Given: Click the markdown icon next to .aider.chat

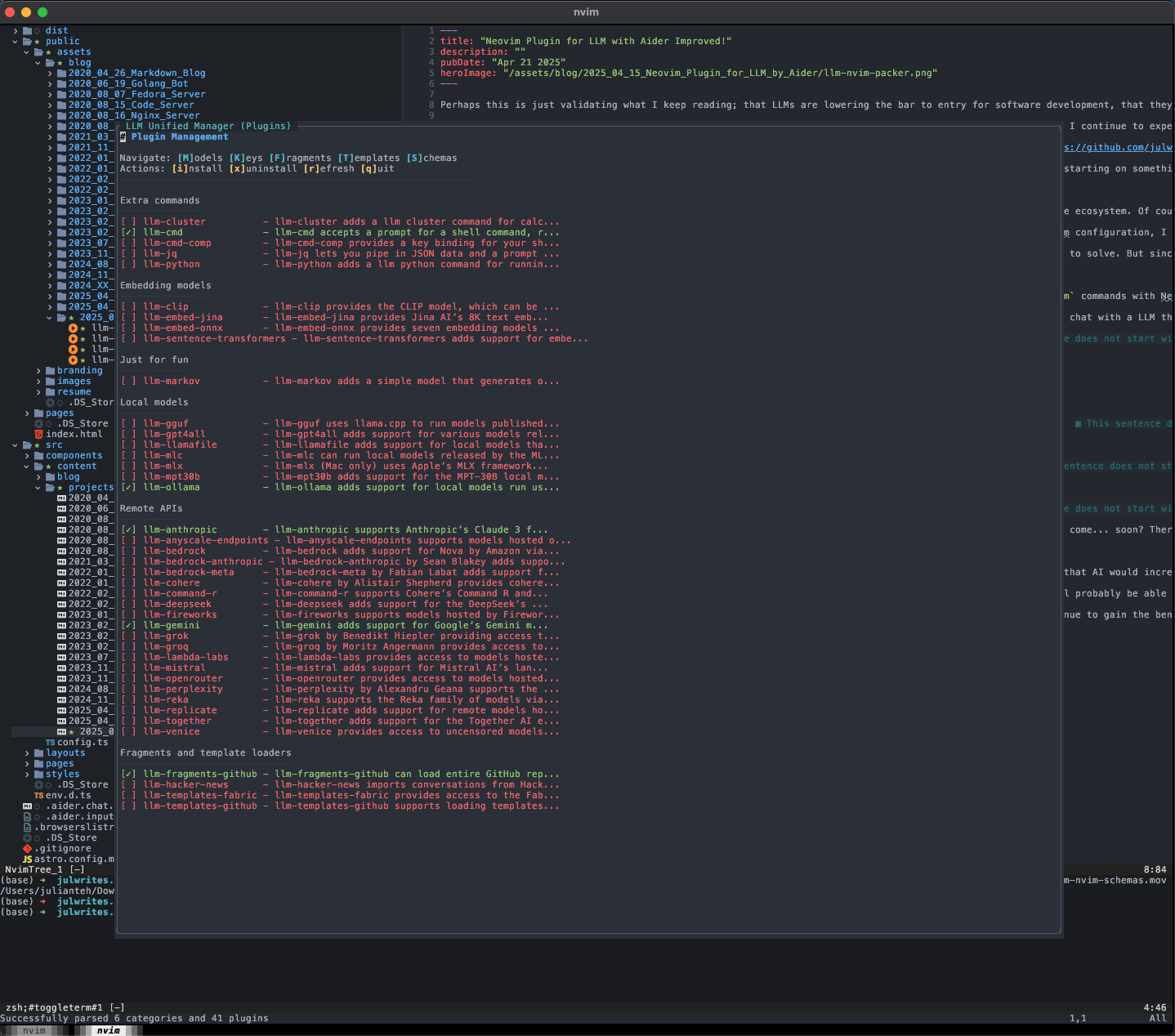Looking at the screenshot, I should pyautogui.click(x=28, y=806).
